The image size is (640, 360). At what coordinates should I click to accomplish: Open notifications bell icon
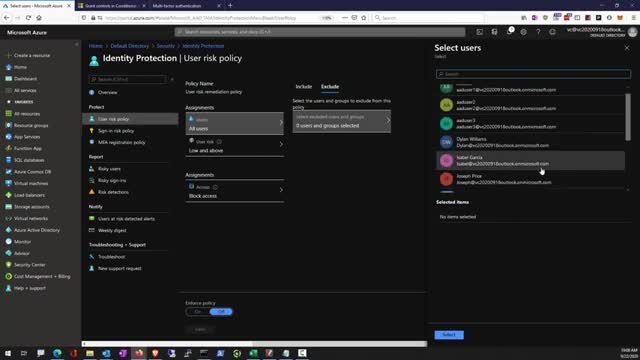pos(509,32)
